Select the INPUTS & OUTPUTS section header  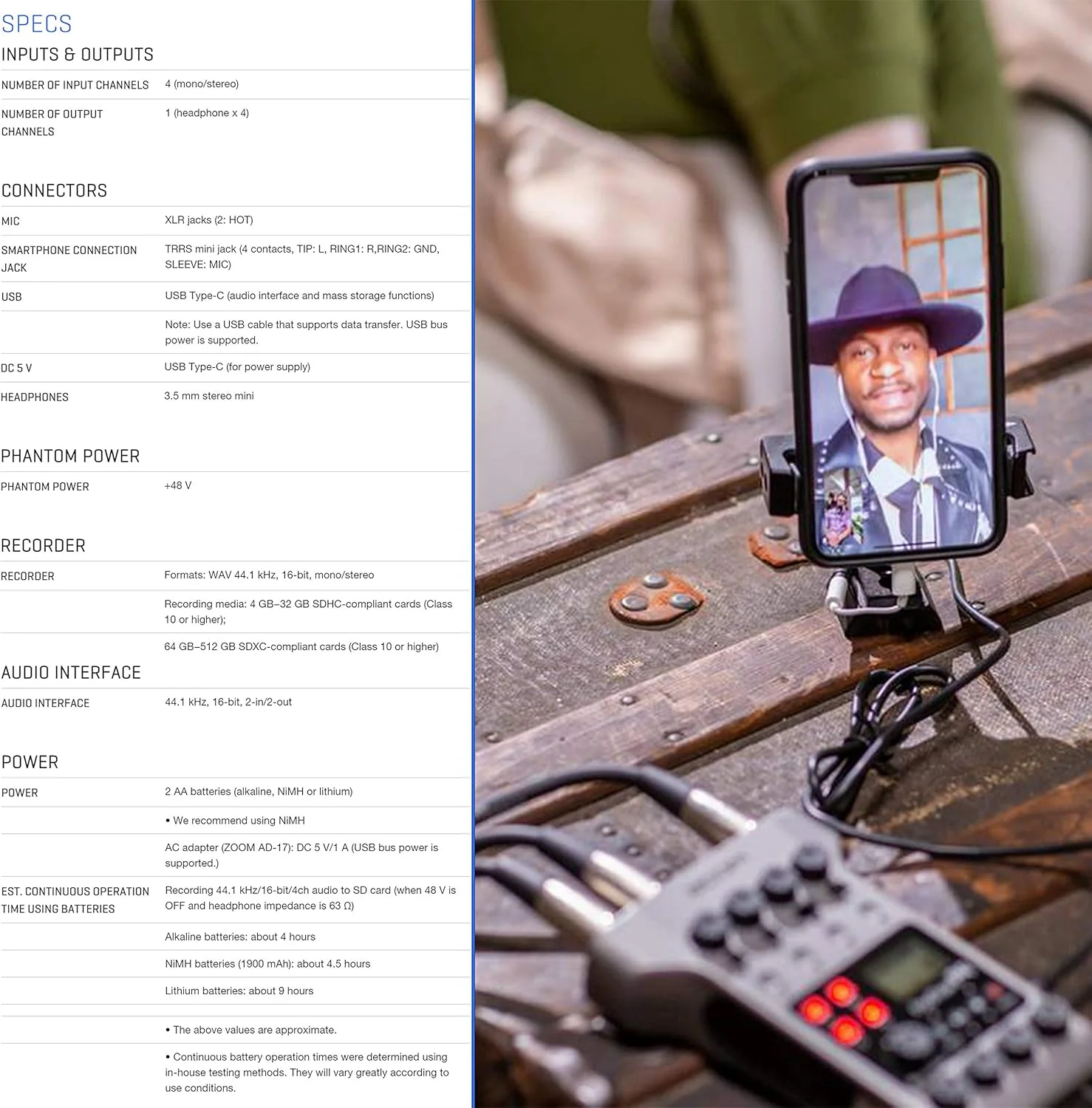coord(78,54)
